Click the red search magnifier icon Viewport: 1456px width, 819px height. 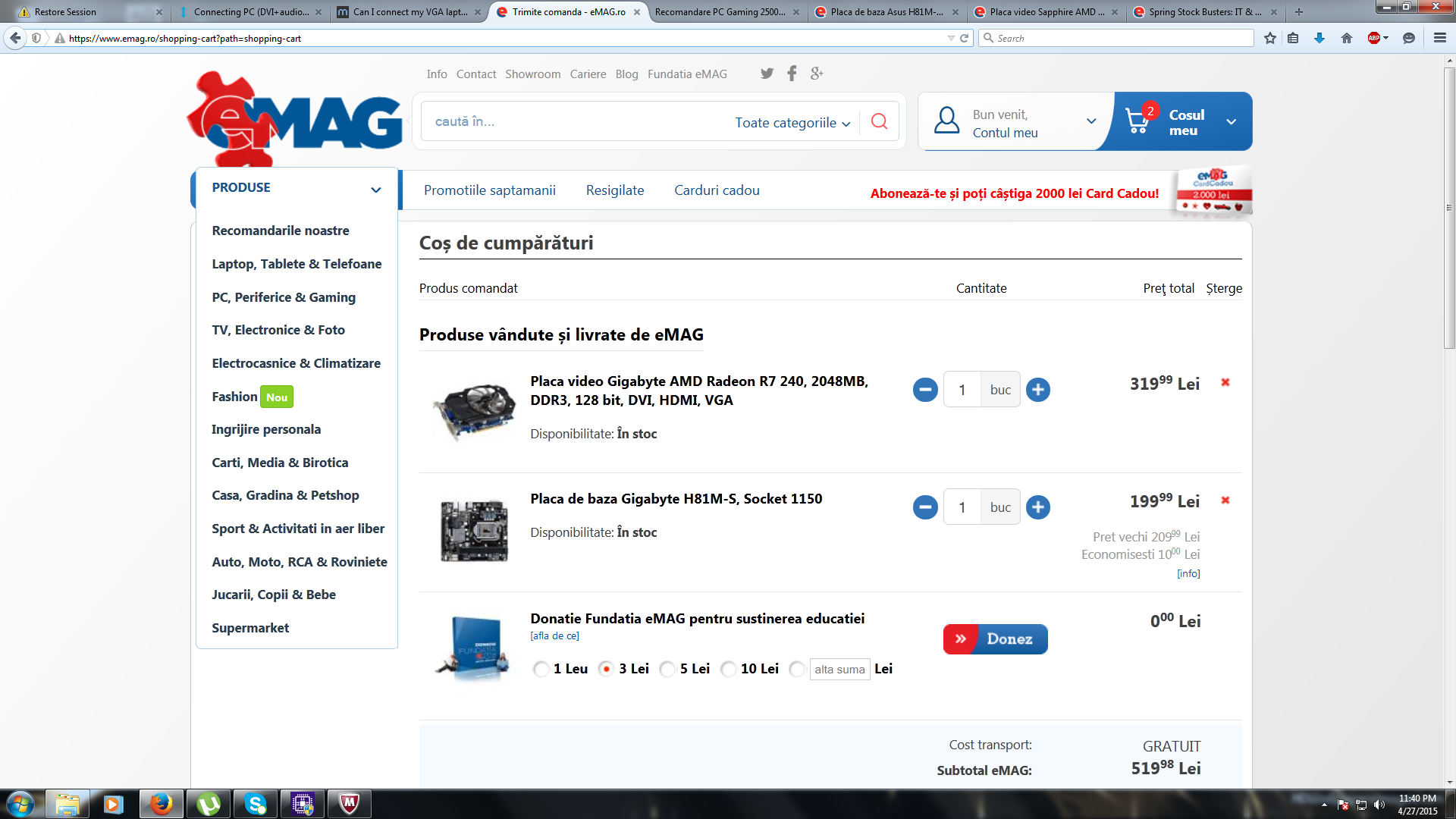point(879,121)
